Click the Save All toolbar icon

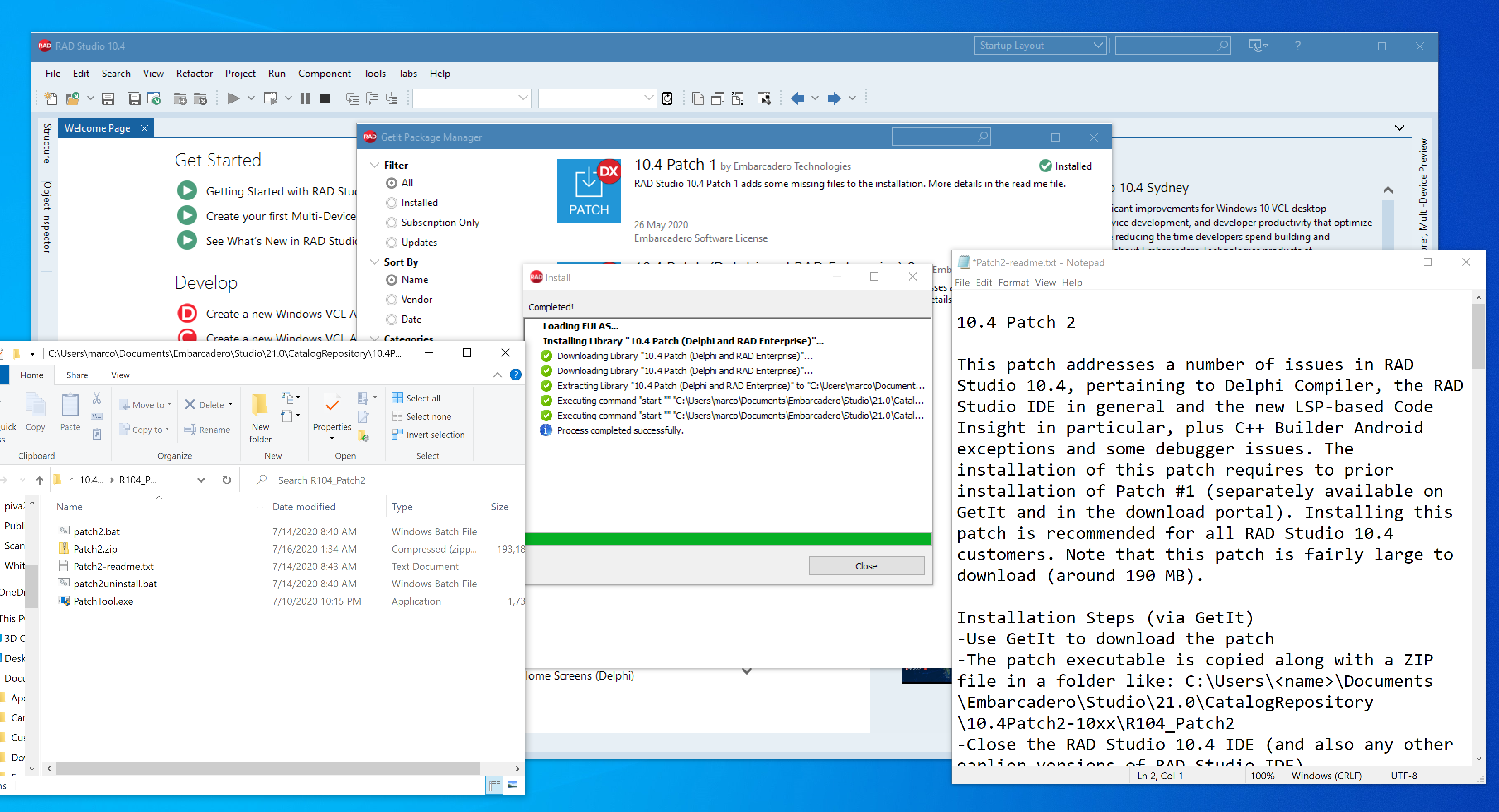[134, 98]
